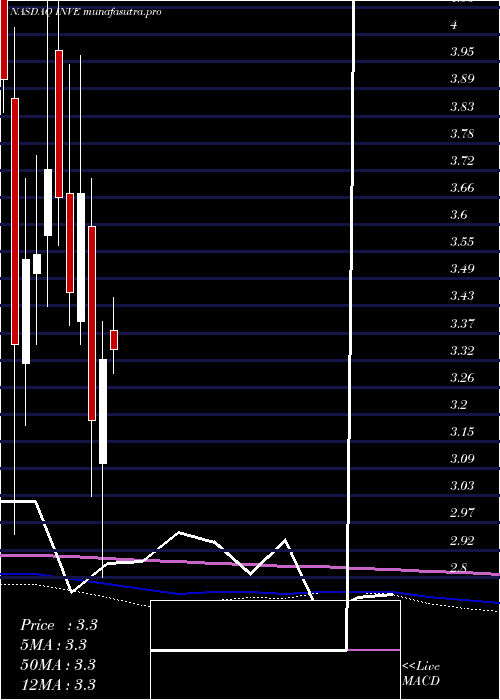Screen dimensions: 500x700
Task: Select the '3.26' price axis label
Action: click(x=462, y=378)
